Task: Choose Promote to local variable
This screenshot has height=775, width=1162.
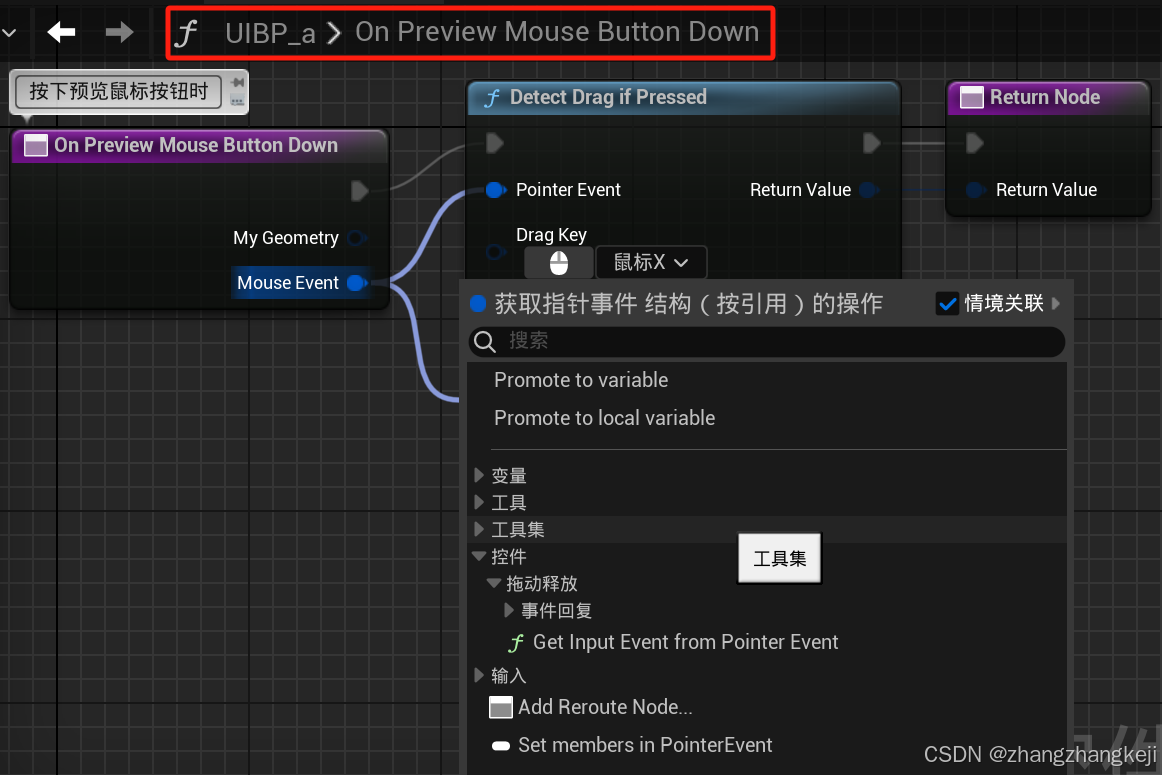Action: [604, 418]
